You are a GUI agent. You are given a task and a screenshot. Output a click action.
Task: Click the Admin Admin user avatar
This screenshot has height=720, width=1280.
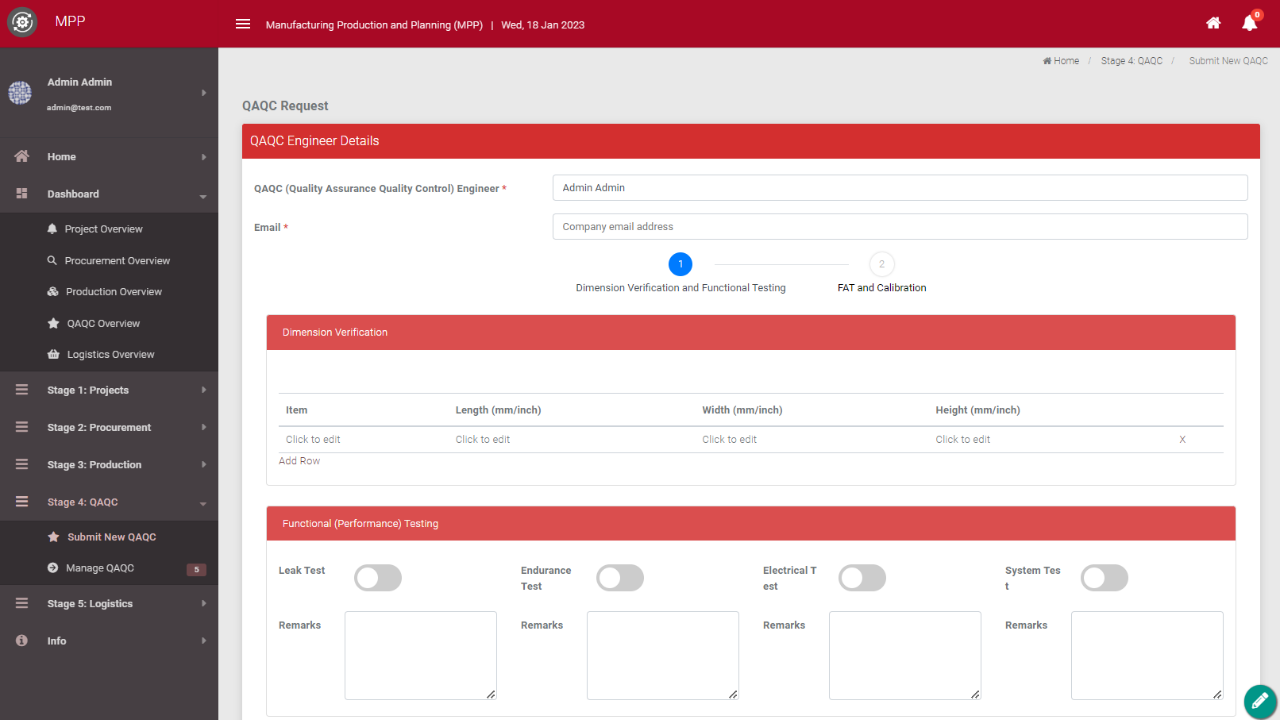20,93
